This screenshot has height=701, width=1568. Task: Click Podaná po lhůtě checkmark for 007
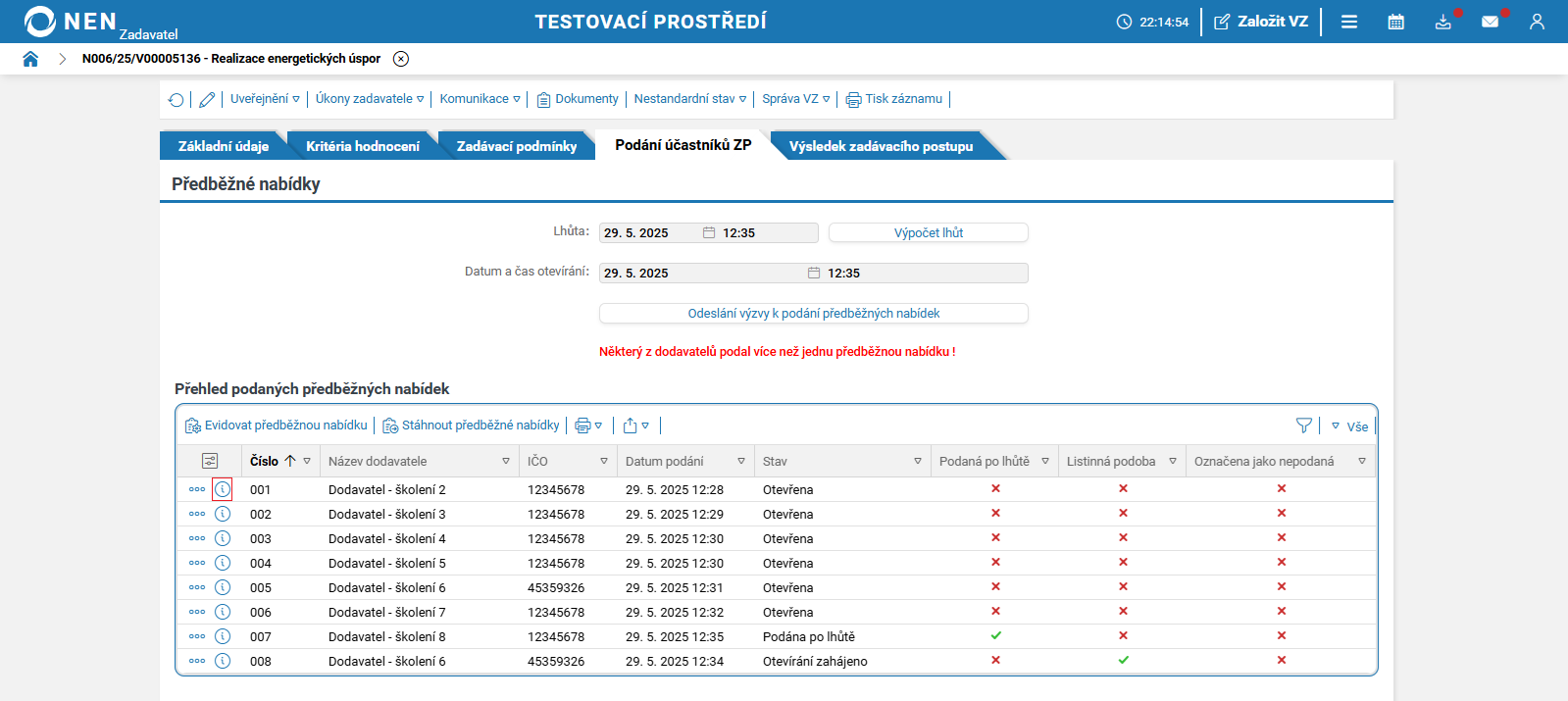[995, 635]
